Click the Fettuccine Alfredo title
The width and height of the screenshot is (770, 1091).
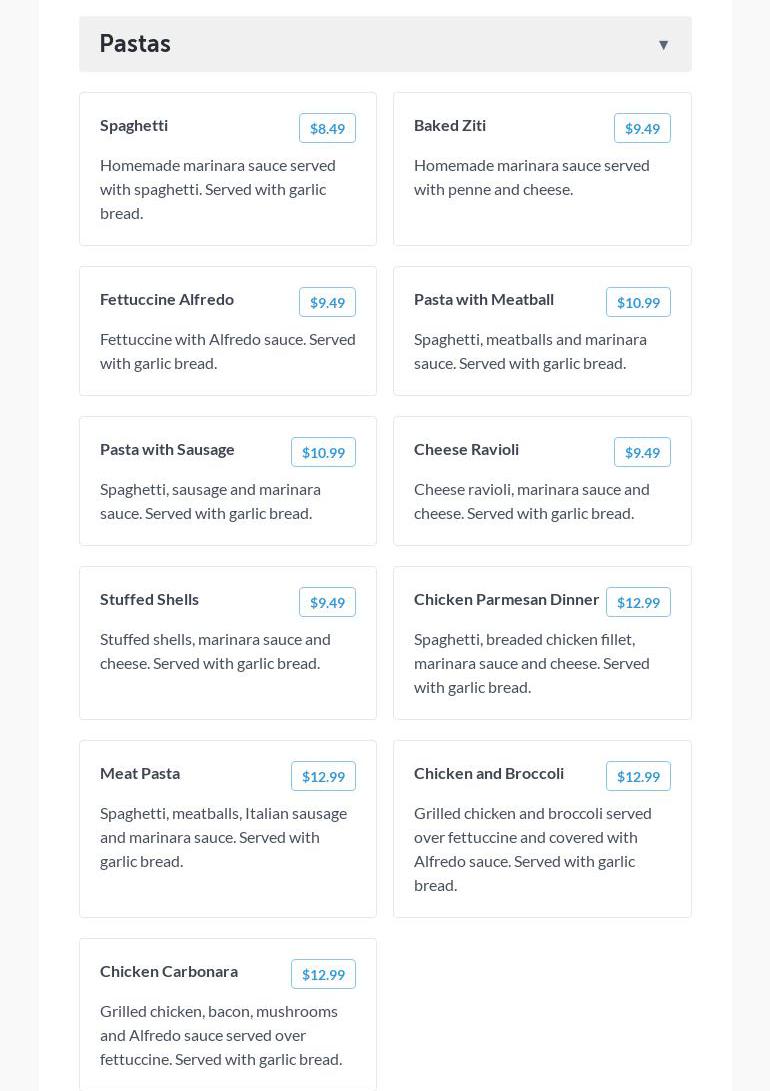(167, 299)
